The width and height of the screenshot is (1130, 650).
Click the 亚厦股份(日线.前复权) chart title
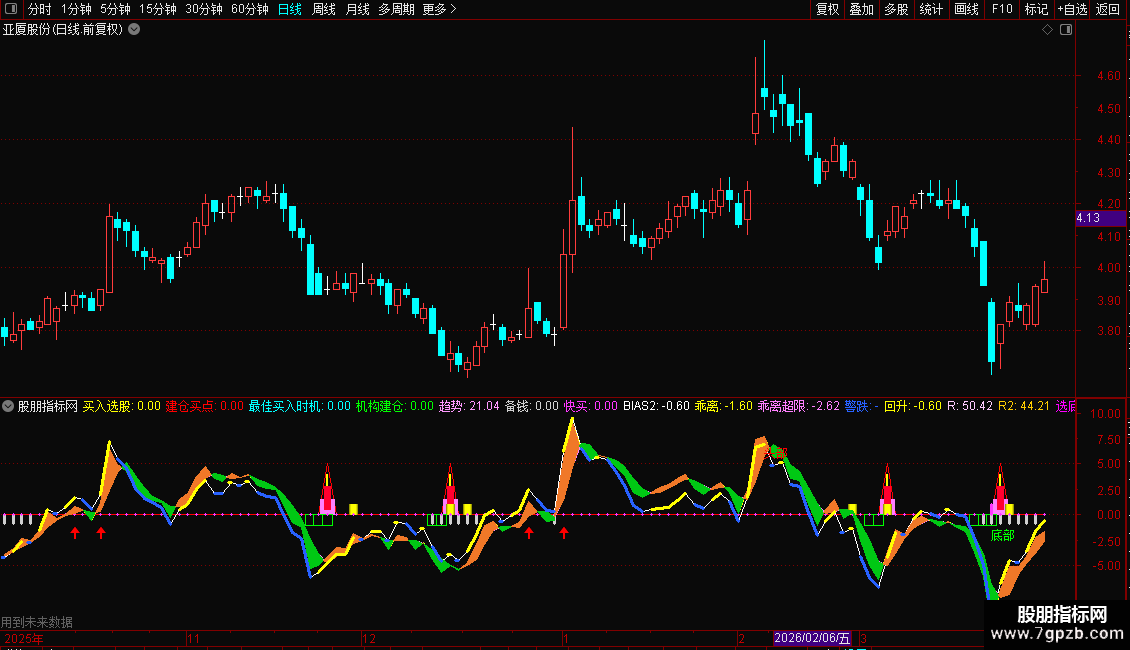pos(63,30)
